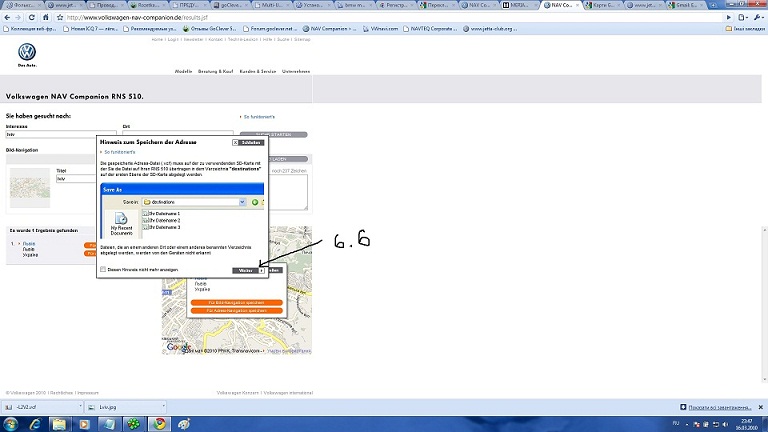Open the 'Modelle' navigation menu
The width and height of the screenshot is (768, 432).
(x=183, y=72)
